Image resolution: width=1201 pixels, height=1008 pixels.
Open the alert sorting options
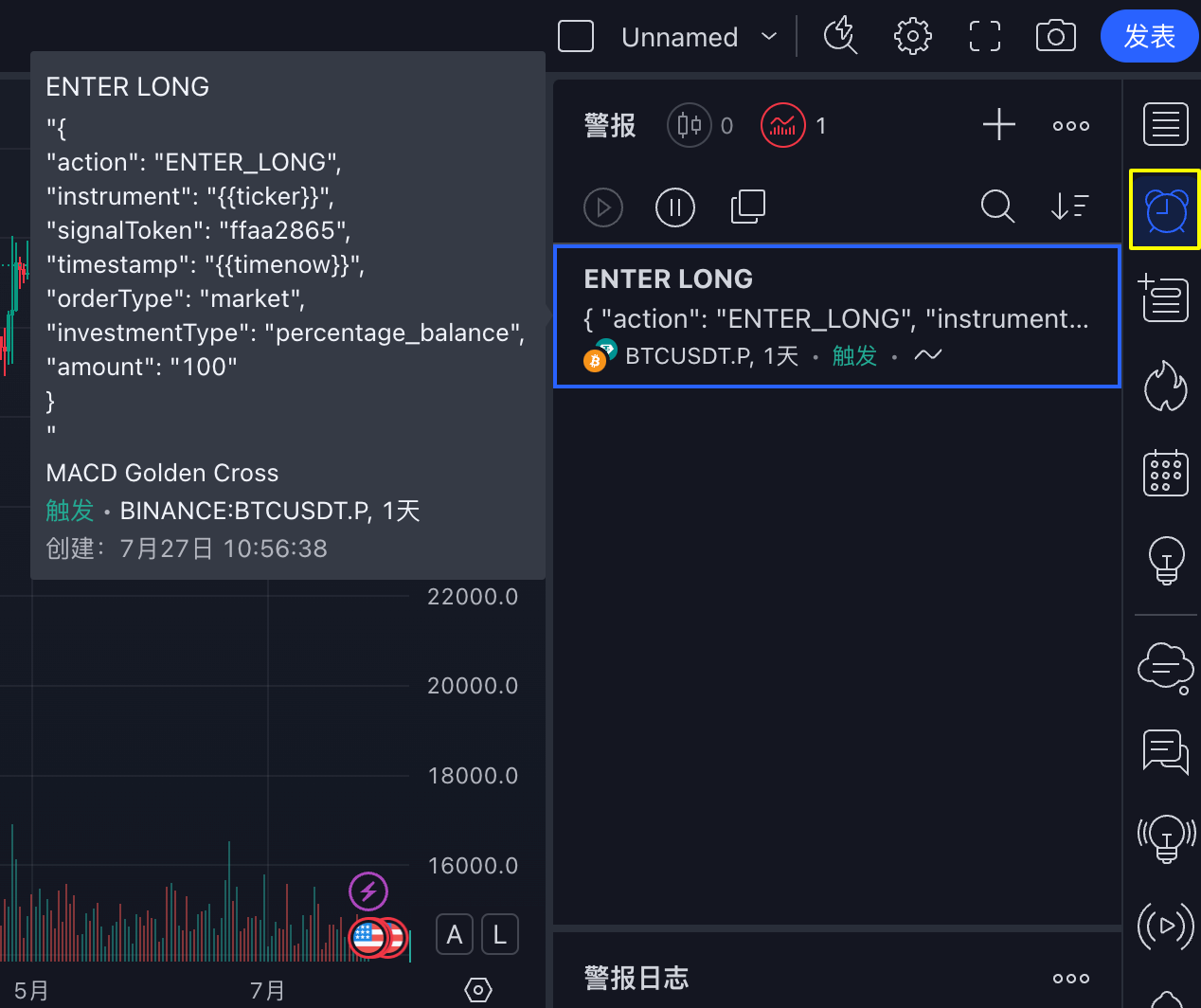click(x=1070, y=207)
